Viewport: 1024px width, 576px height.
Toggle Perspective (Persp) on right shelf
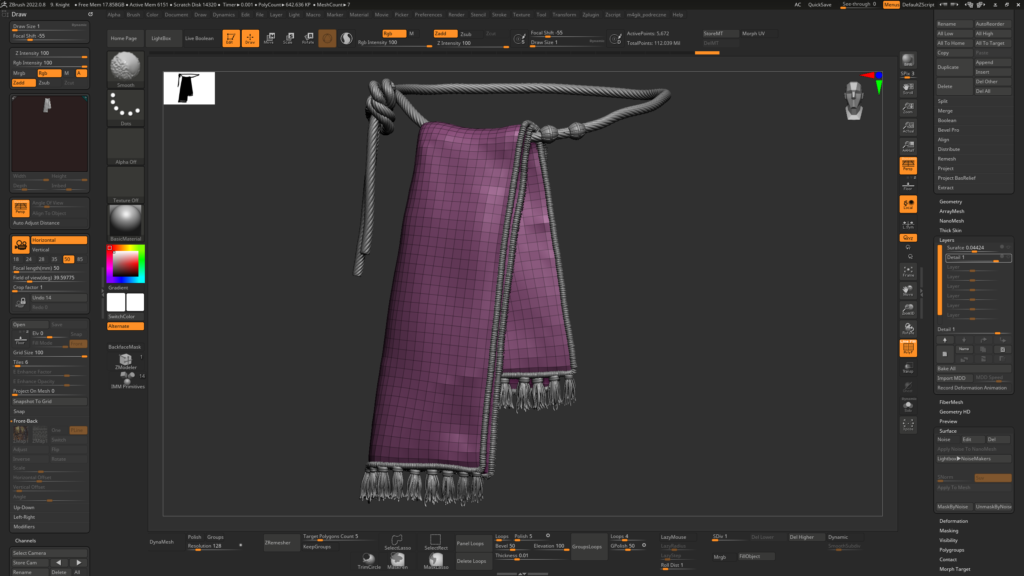908,166
